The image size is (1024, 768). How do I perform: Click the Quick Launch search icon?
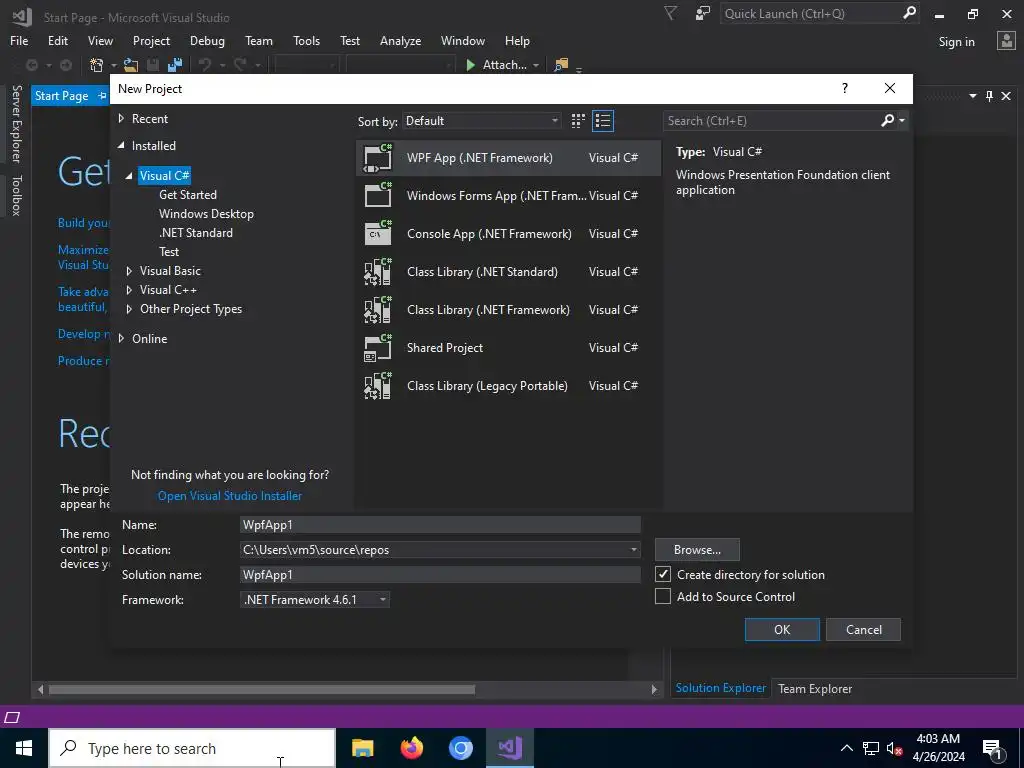909,13
